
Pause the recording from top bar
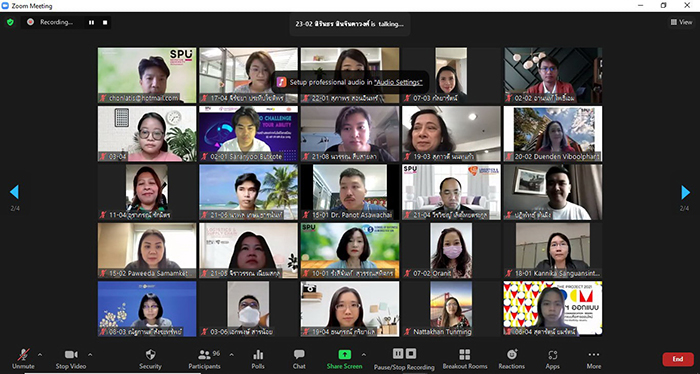coord(92,22)
